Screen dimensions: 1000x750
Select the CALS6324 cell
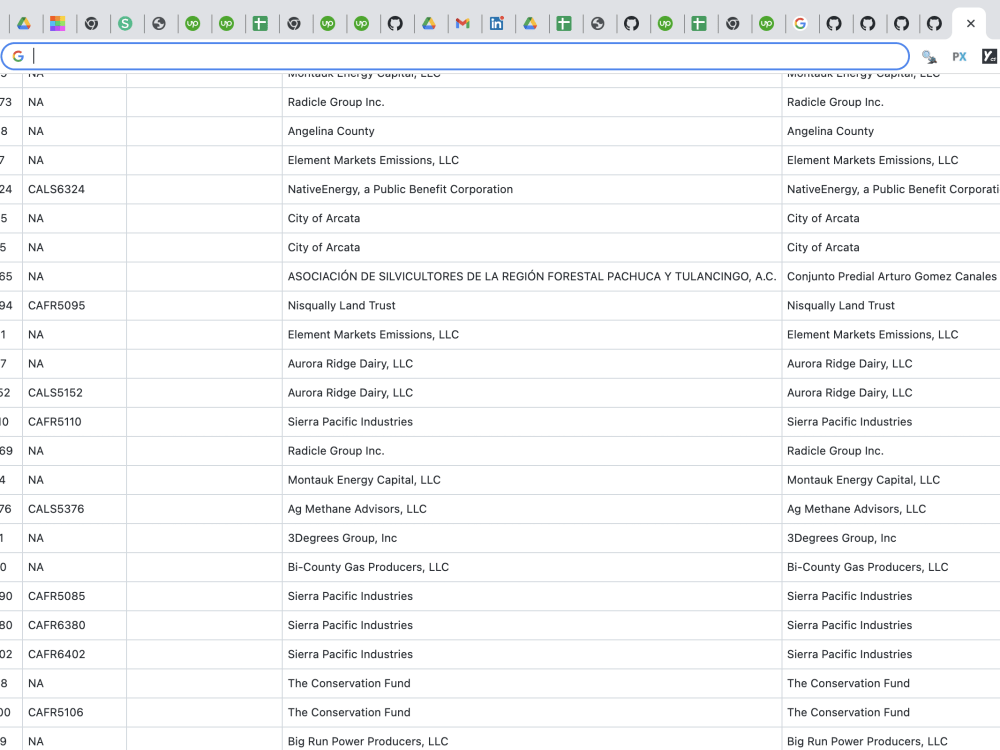pyautogui.click(x=74, y=189)
